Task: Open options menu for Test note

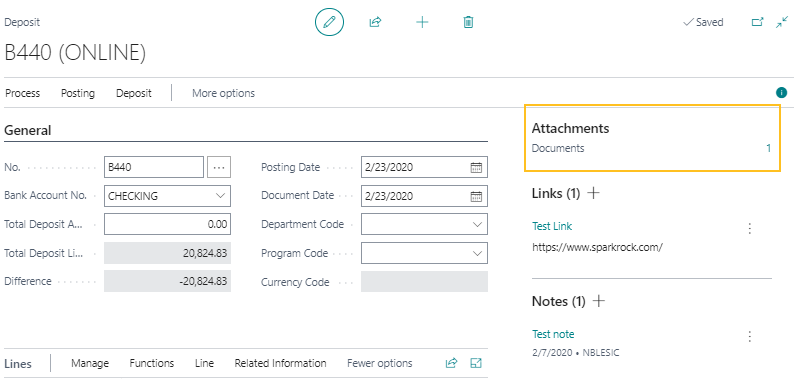Action: point(749,336)
